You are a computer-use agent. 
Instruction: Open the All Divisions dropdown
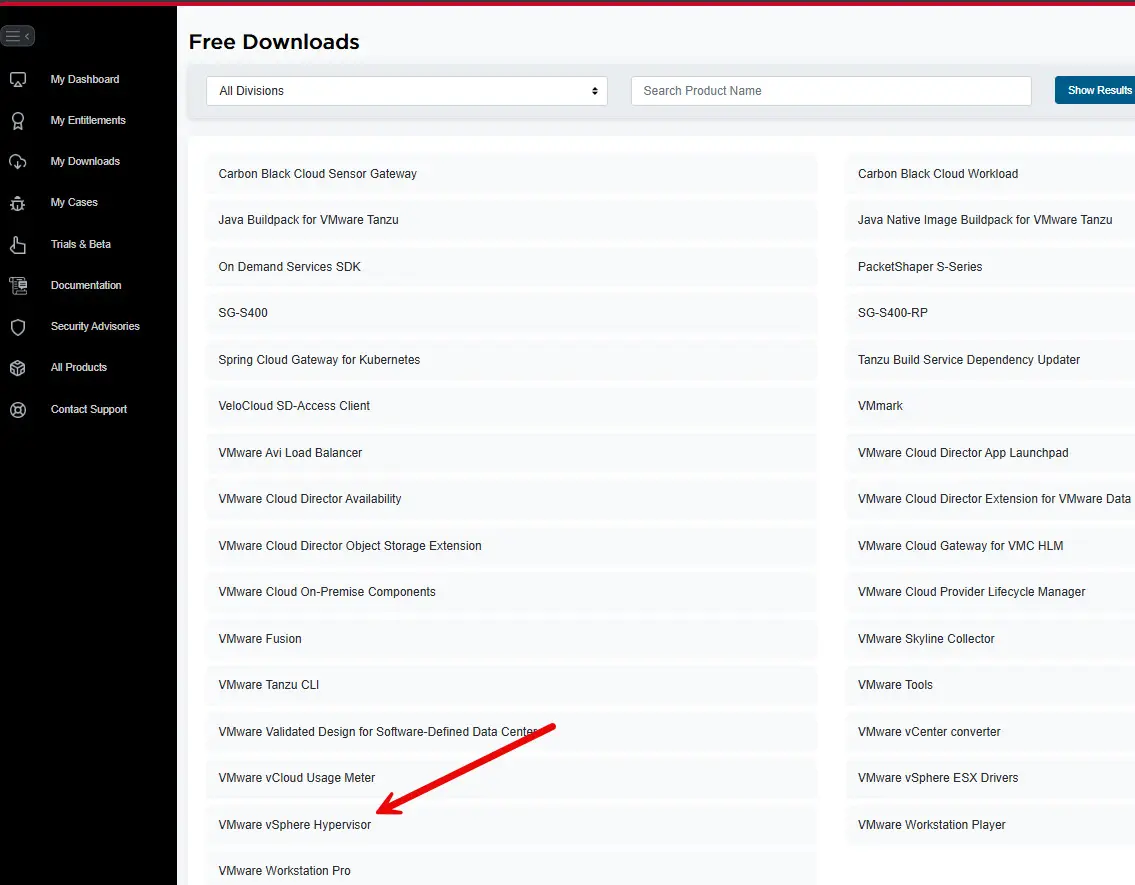click(x=407, y=91)
